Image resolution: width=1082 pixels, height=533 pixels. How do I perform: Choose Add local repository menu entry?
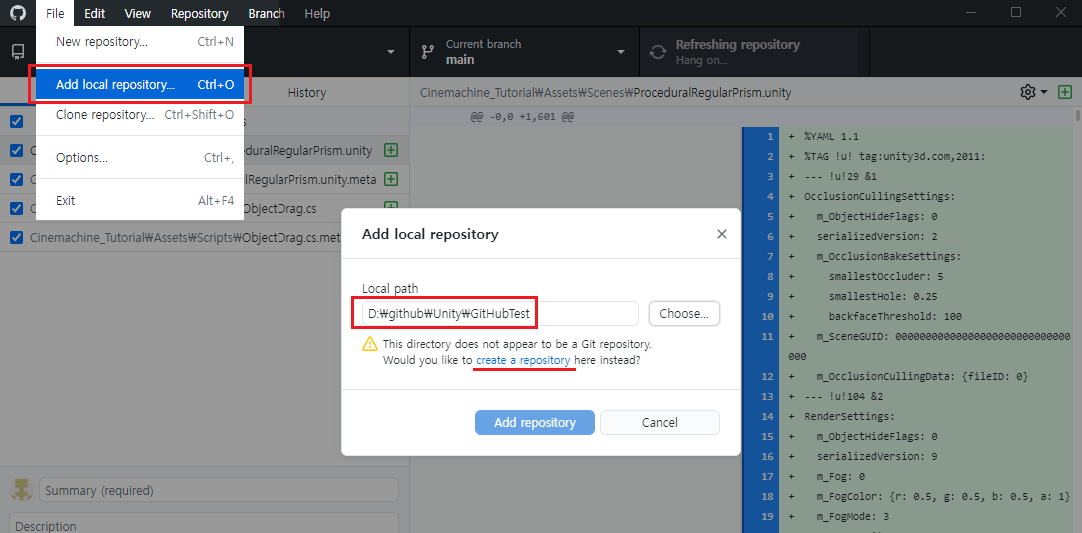140,85
